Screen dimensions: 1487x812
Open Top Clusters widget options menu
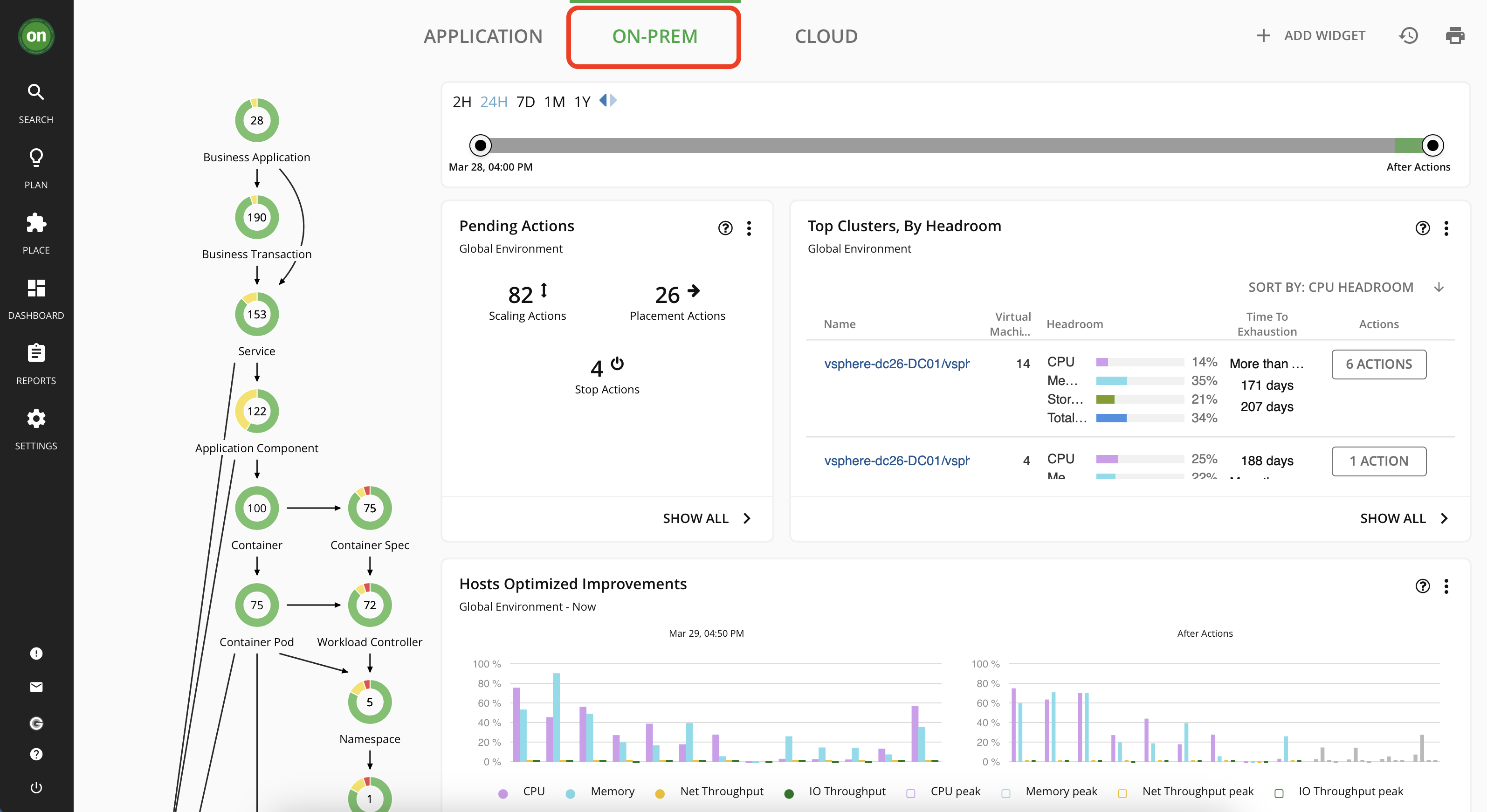point(1446,228)
